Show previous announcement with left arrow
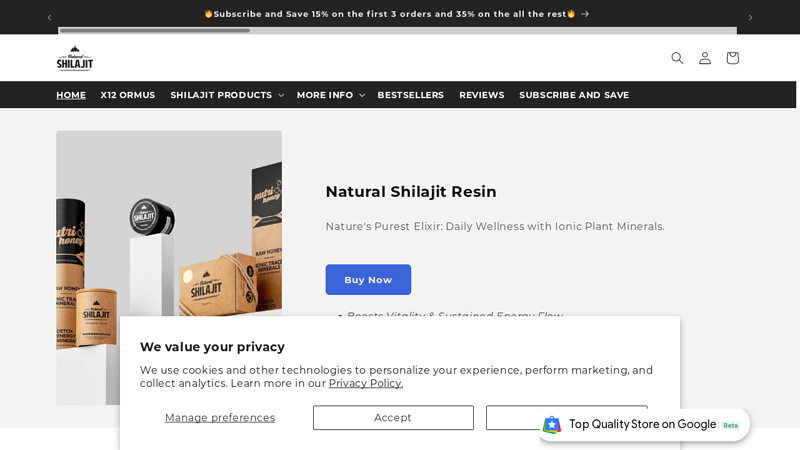The width and height of the screenshot is (800, 450). [49, 17]
